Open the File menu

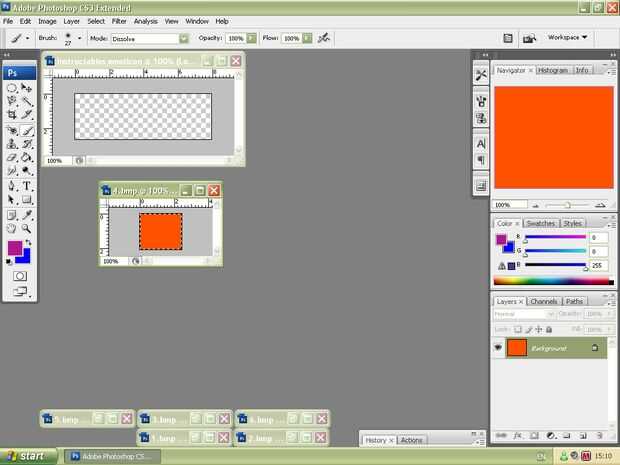[x=8, y=21]
